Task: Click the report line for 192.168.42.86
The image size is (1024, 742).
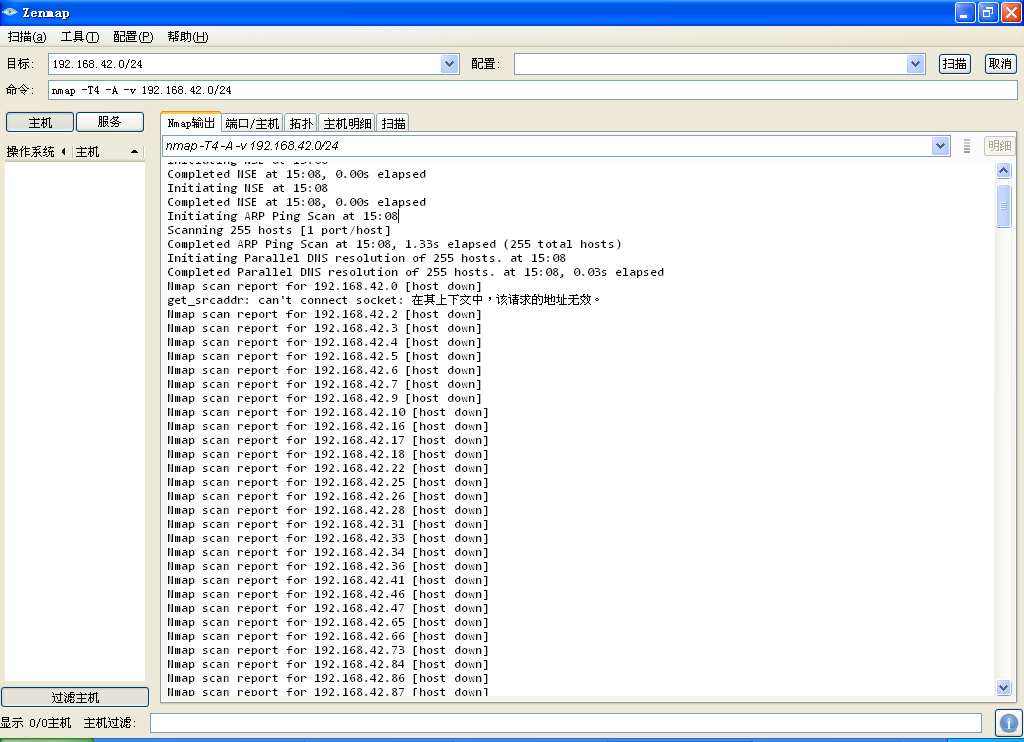Action: pyautogui.click(x=328, y=678)
